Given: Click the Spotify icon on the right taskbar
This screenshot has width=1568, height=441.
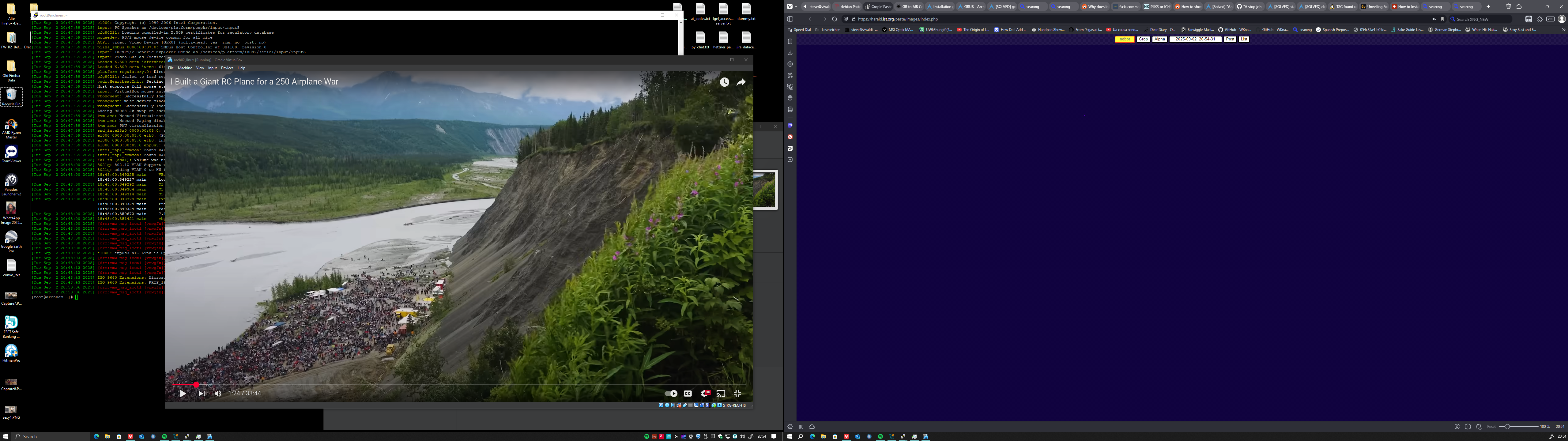Looking at the screenshot, I should pos(880,436).
